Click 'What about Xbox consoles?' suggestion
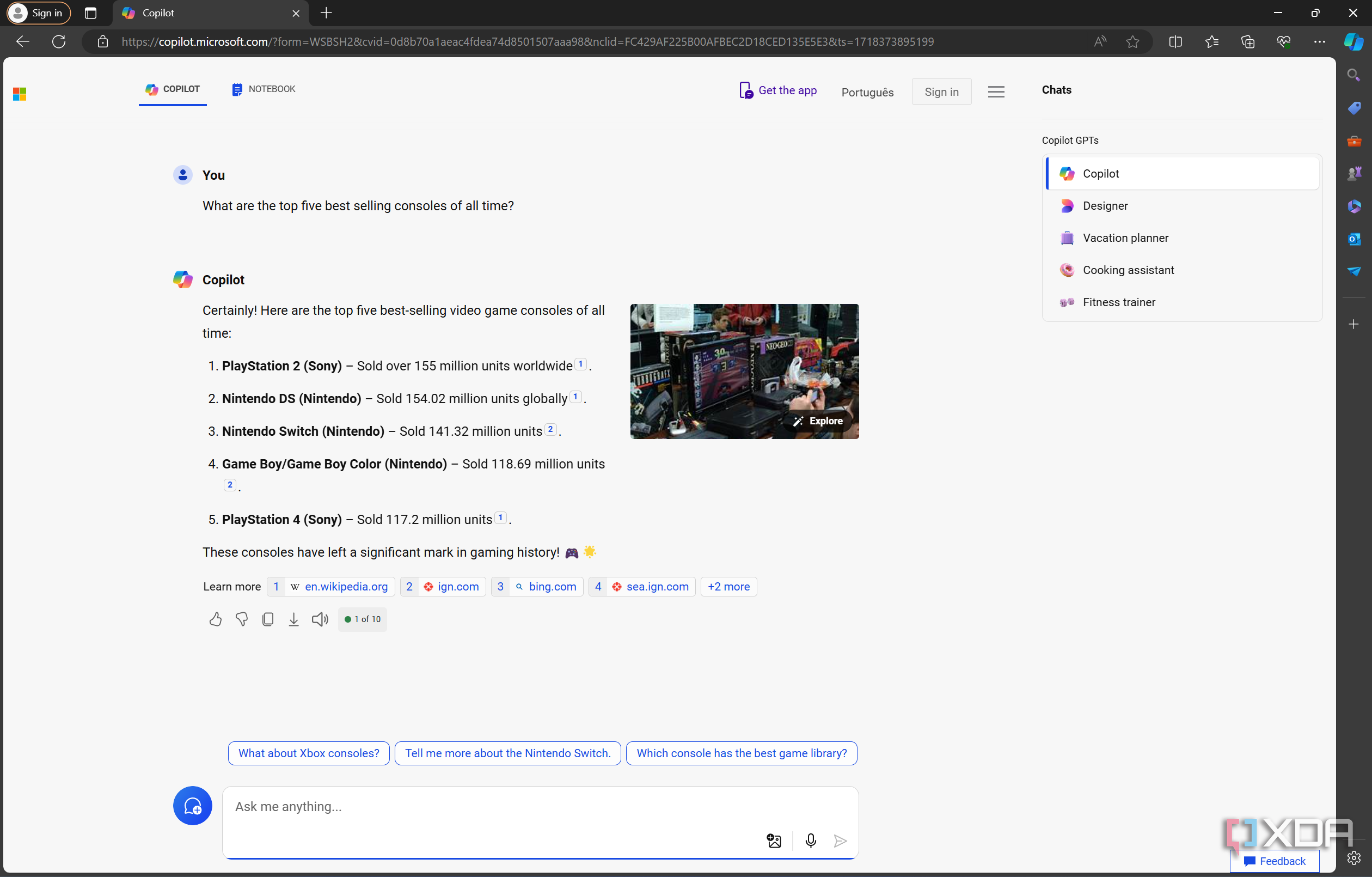Viewport: 1372px width, 877px height. pos(309,753)
